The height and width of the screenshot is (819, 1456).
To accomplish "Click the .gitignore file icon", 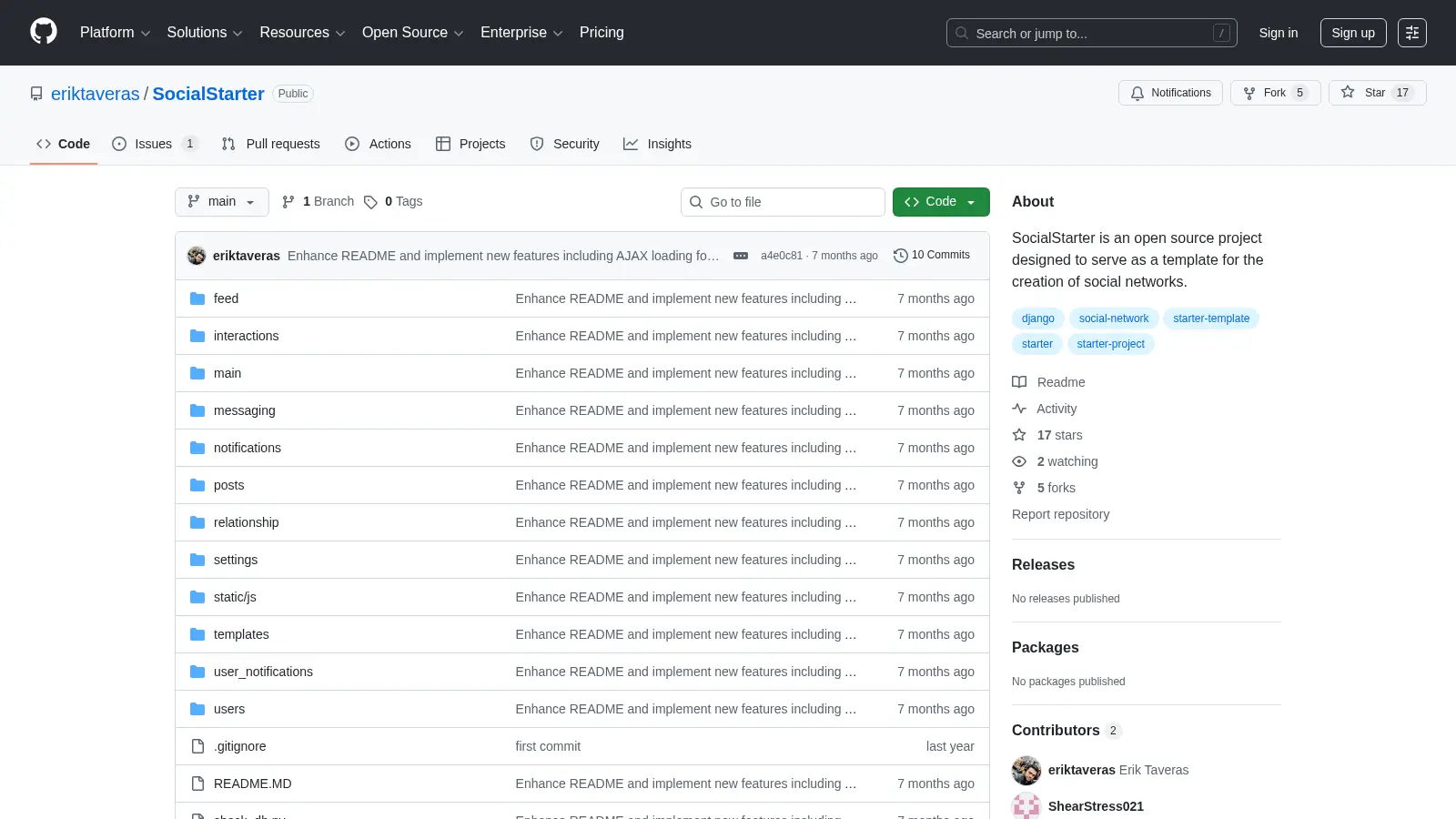I will 197,746.
